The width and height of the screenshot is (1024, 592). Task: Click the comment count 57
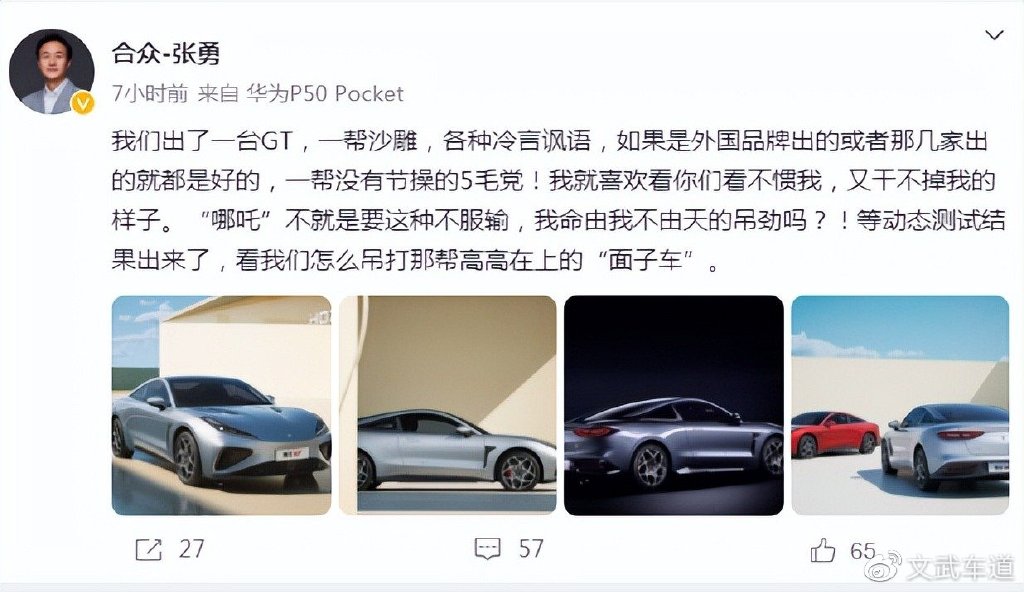(531, 548)
